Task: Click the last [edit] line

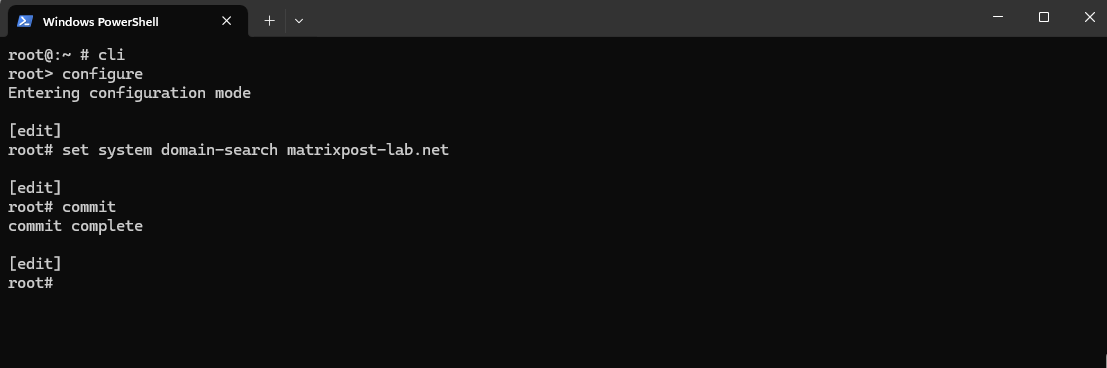Action: [35, 264]
